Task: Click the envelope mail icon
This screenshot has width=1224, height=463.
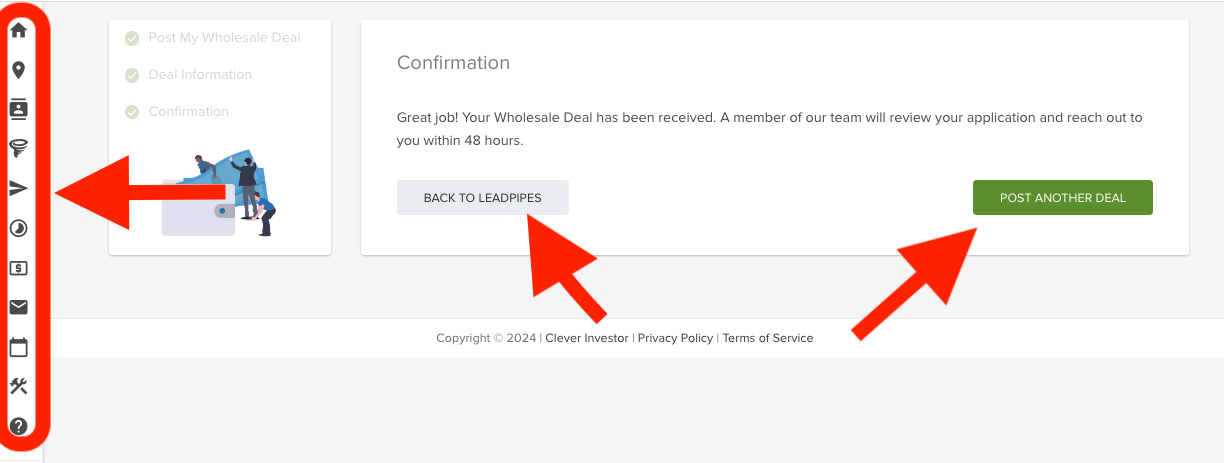Action: [x=18, y=307]
